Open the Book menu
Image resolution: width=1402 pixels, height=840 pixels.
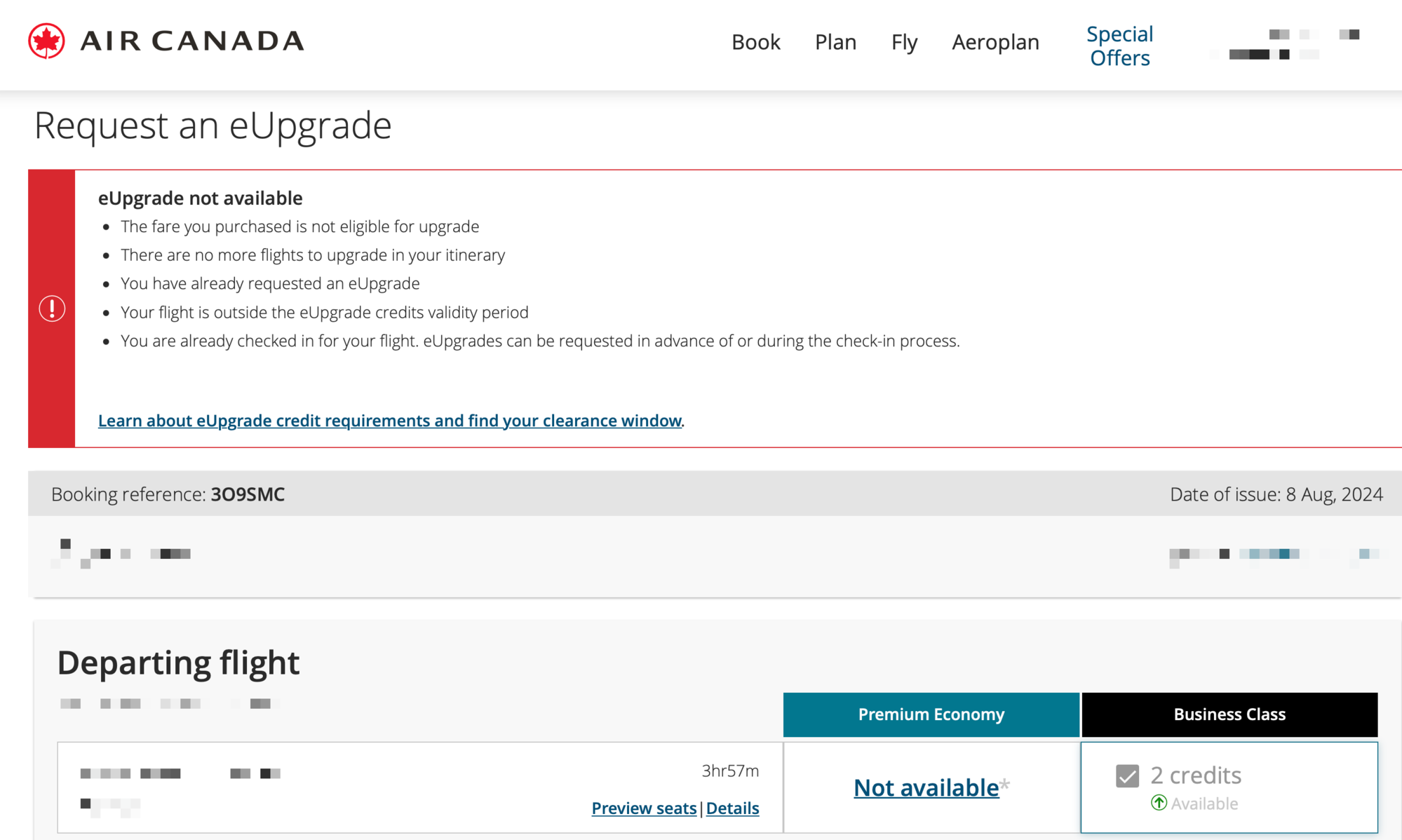756,42
